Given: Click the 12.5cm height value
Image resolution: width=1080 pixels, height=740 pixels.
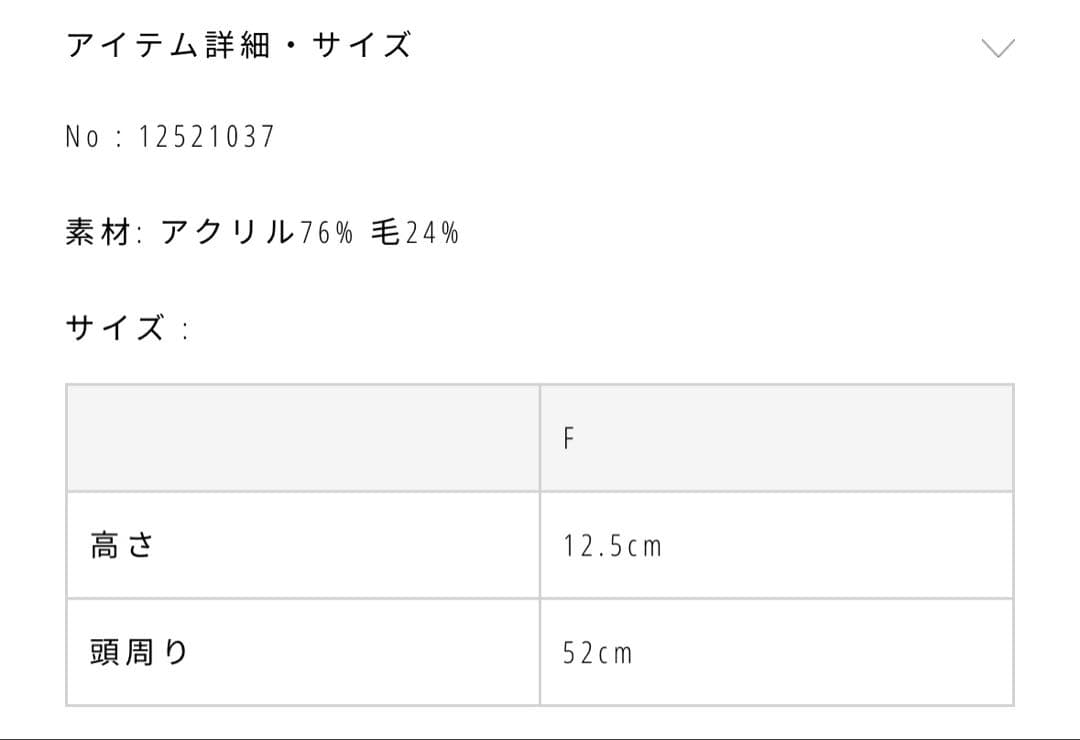Looking at the screenshot, I should pyautogui.click(x=612, y=546).
